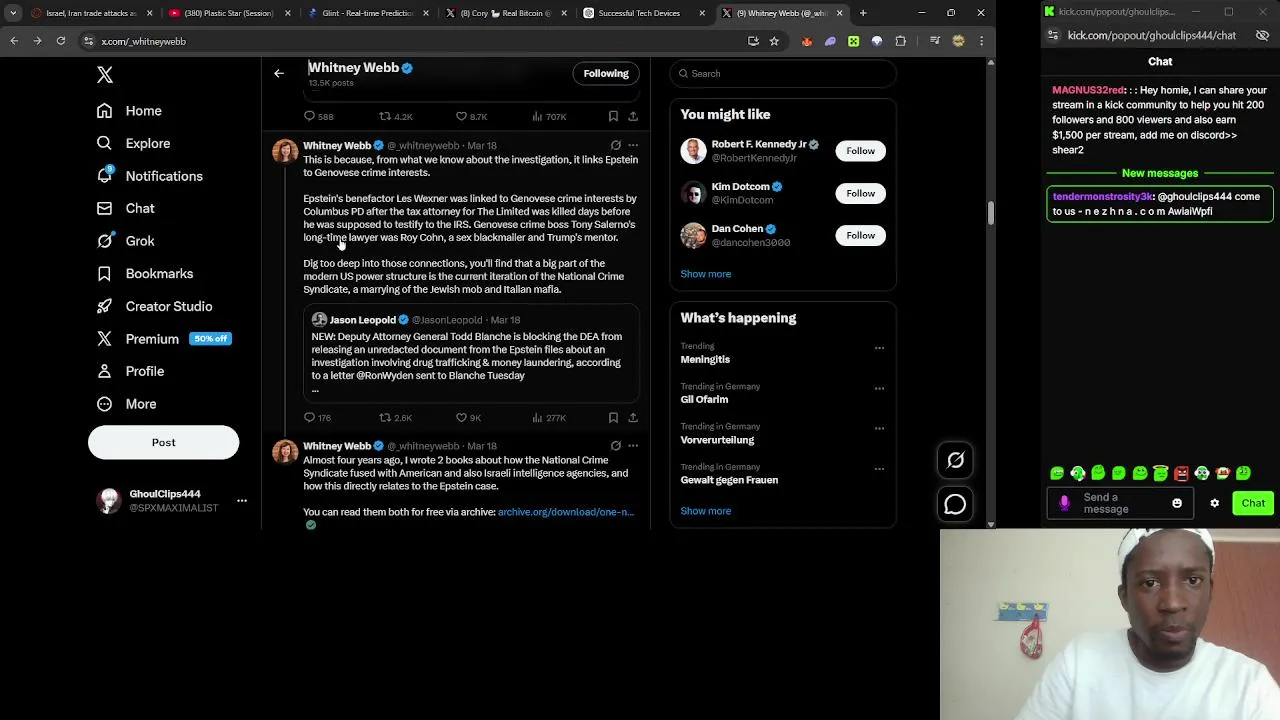The image size is (1280, 720).
Task: Open quoted Jason Leopold tweet
Action: pos(471,352)
